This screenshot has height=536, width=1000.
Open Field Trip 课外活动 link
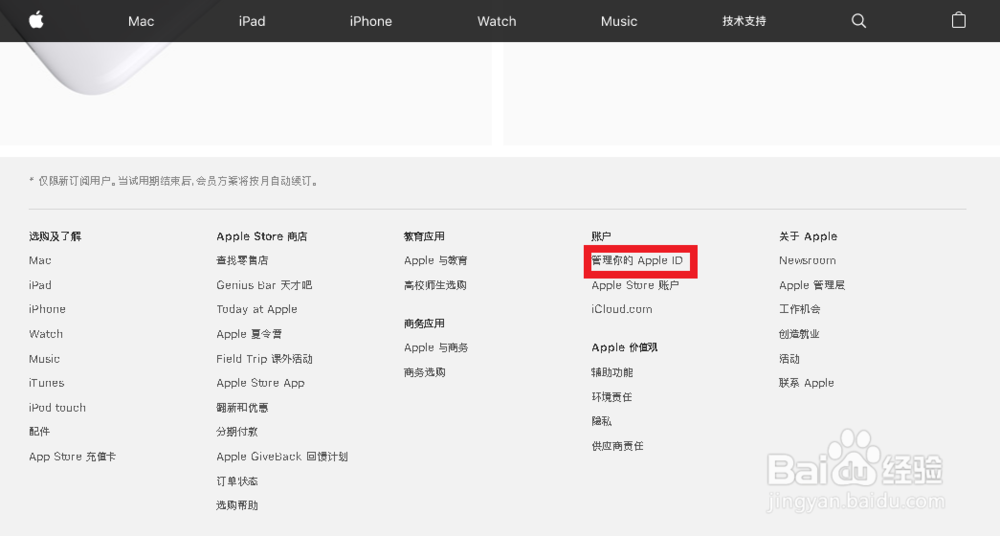[x=264, y=359]
